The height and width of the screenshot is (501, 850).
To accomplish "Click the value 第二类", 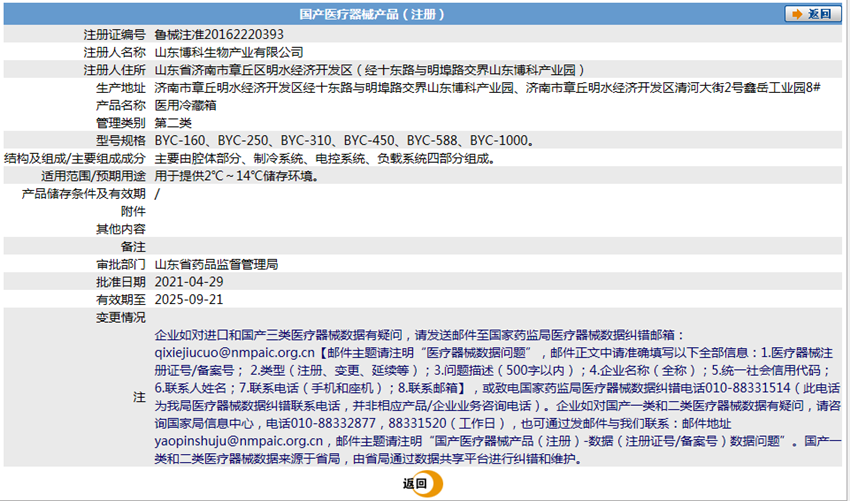I will (173, 123).
